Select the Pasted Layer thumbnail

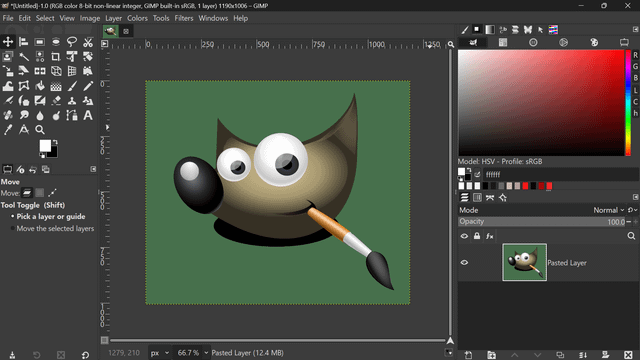click(x=524, y=262)
